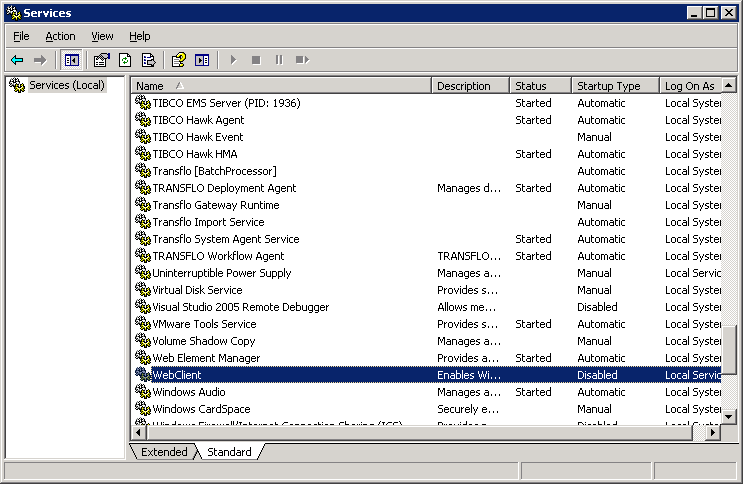Select the Windows Audio service name
743x484 pixels.
[x=189, y=392]
